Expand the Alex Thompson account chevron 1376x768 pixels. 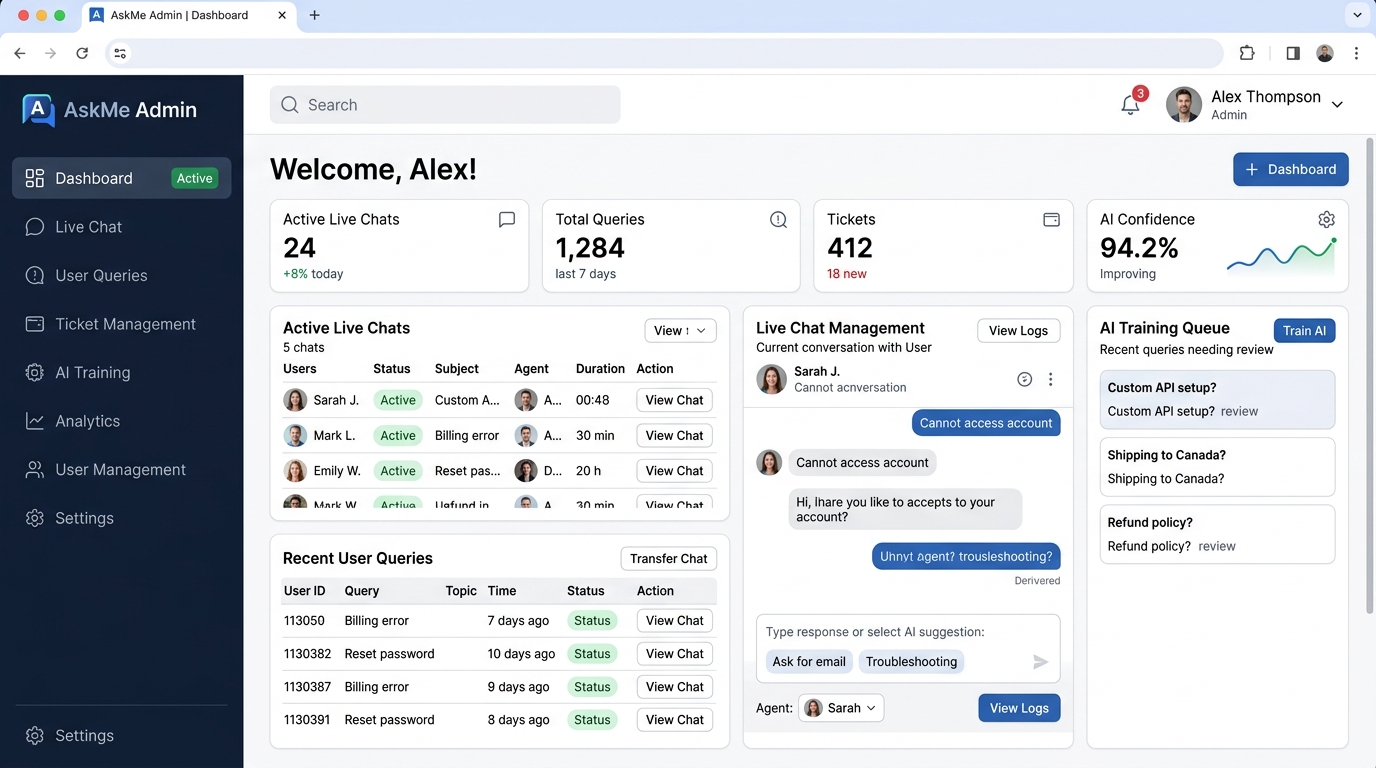[1337, 104]
